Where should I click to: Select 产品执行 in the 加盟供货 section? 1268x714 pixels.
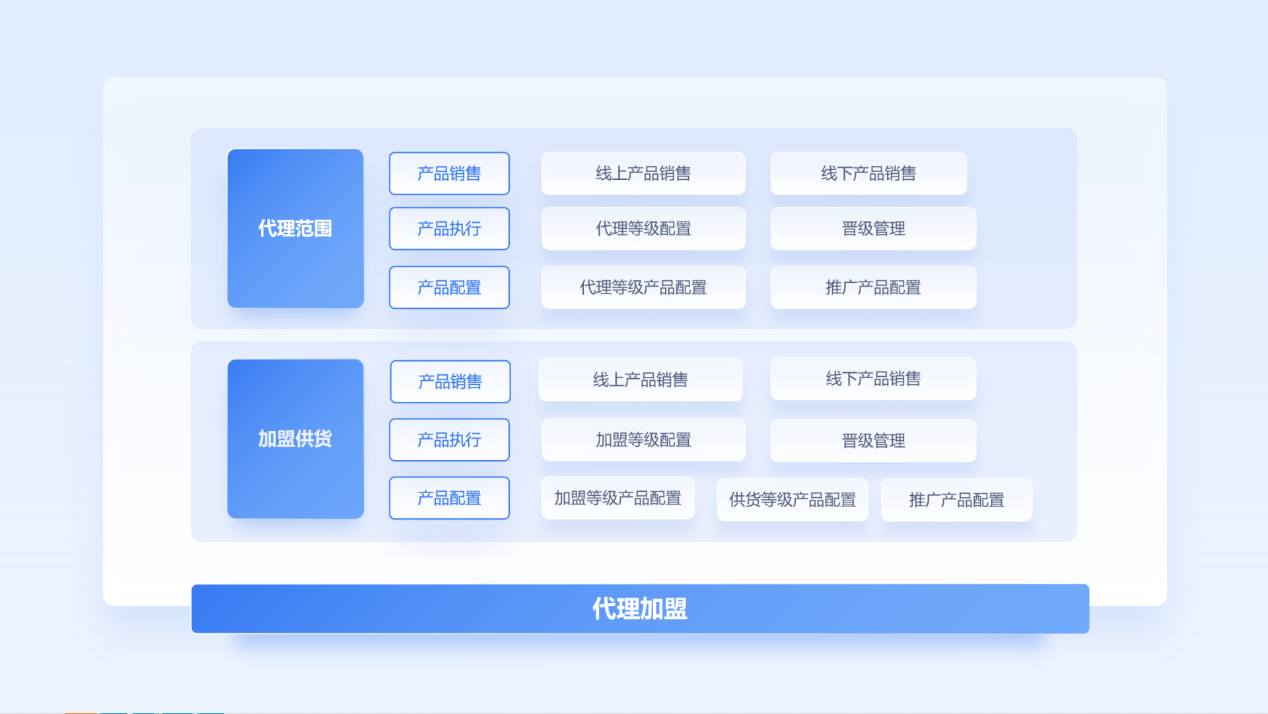click(449, 439)
